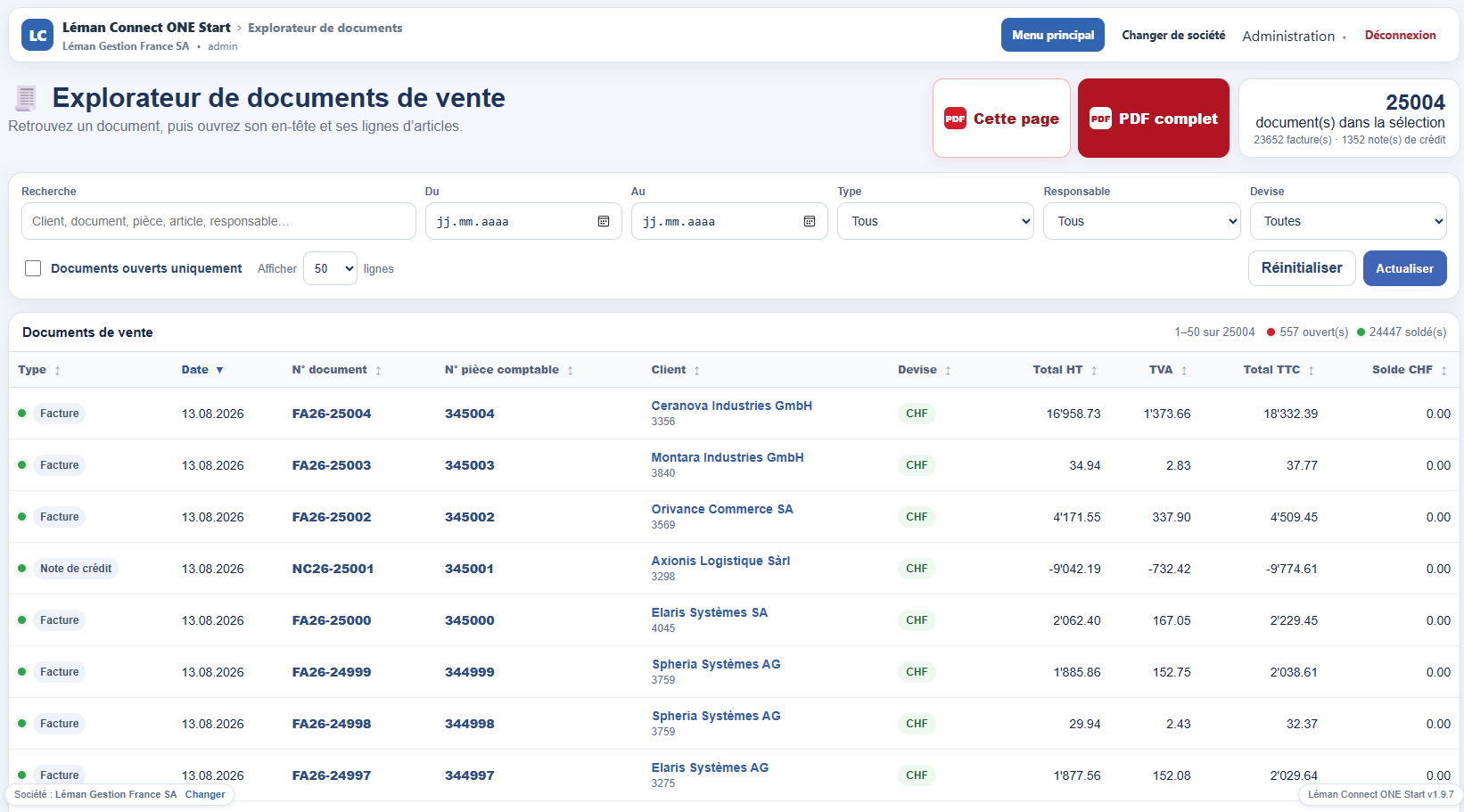Open client Orivance Commerce SA

(722, 509)
